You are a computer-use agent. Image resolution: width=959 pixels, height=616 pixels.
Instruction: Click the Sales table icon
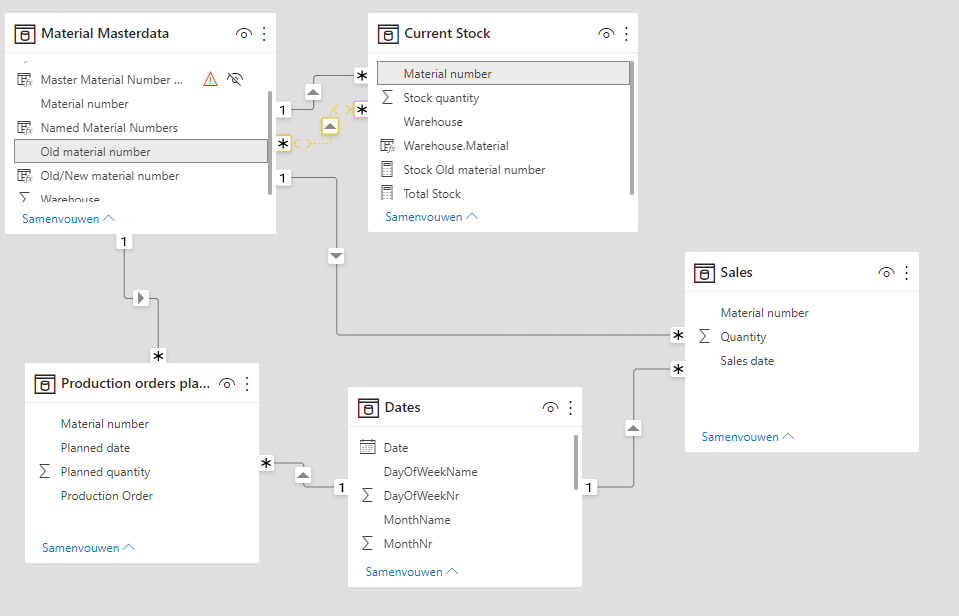coord(704,273)
